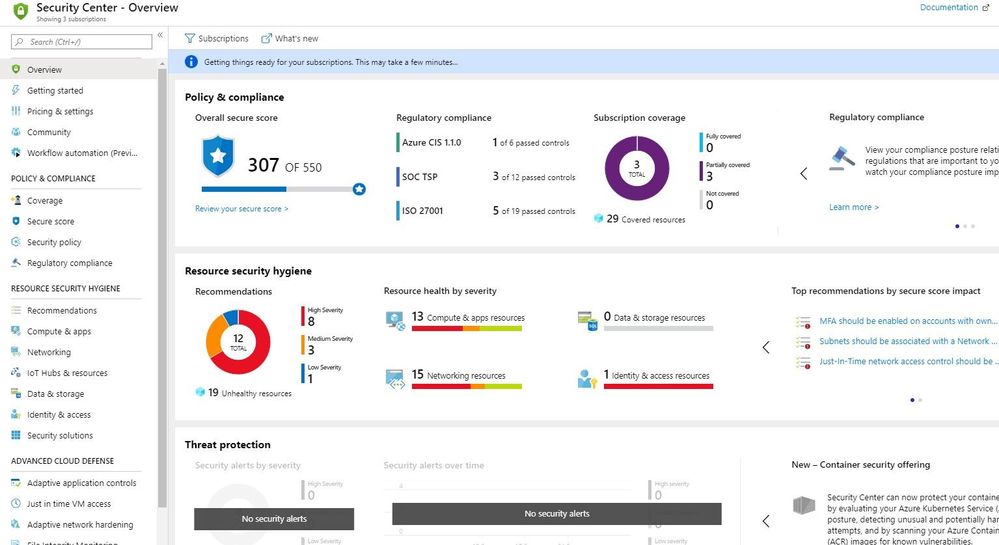Click the Identity & access icon in sidebar
The height and width of the screenshot is (545, 999).
coord(16,414)
